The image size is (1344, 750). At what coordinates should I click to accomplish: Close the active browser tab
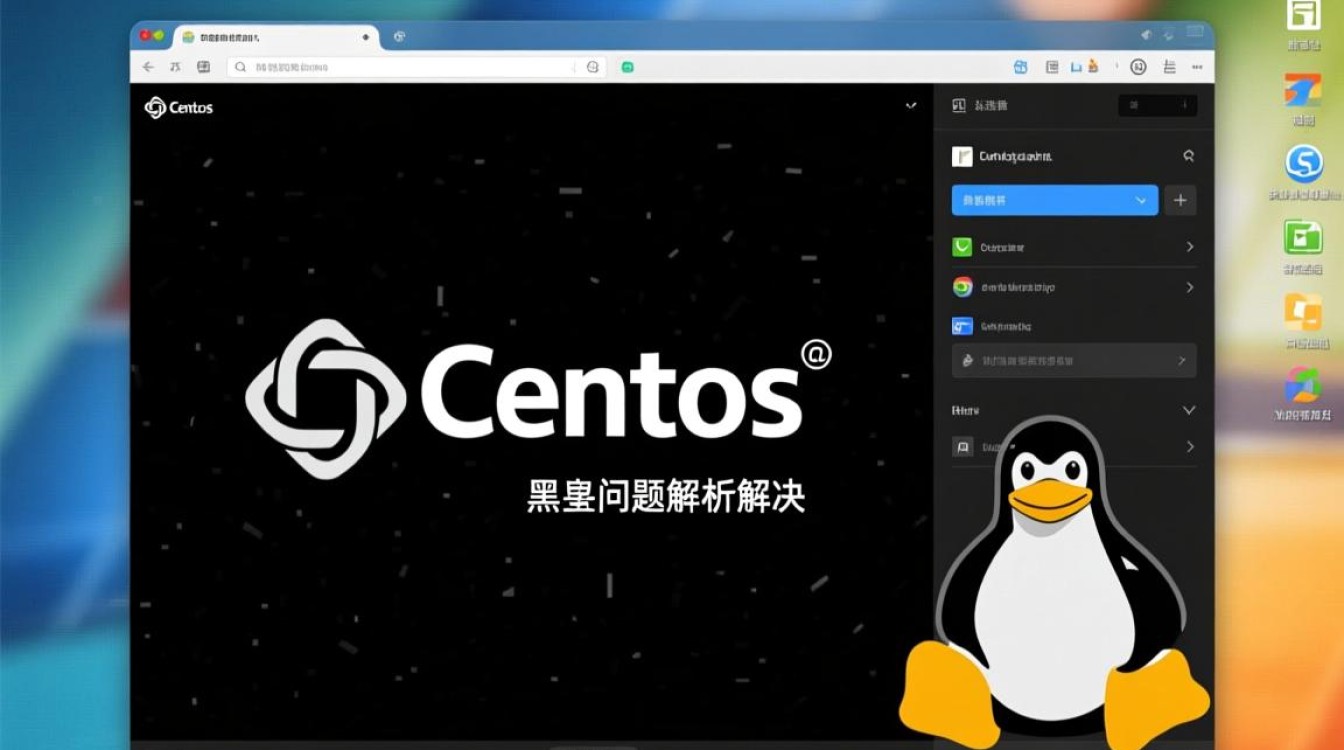[365, 36]
